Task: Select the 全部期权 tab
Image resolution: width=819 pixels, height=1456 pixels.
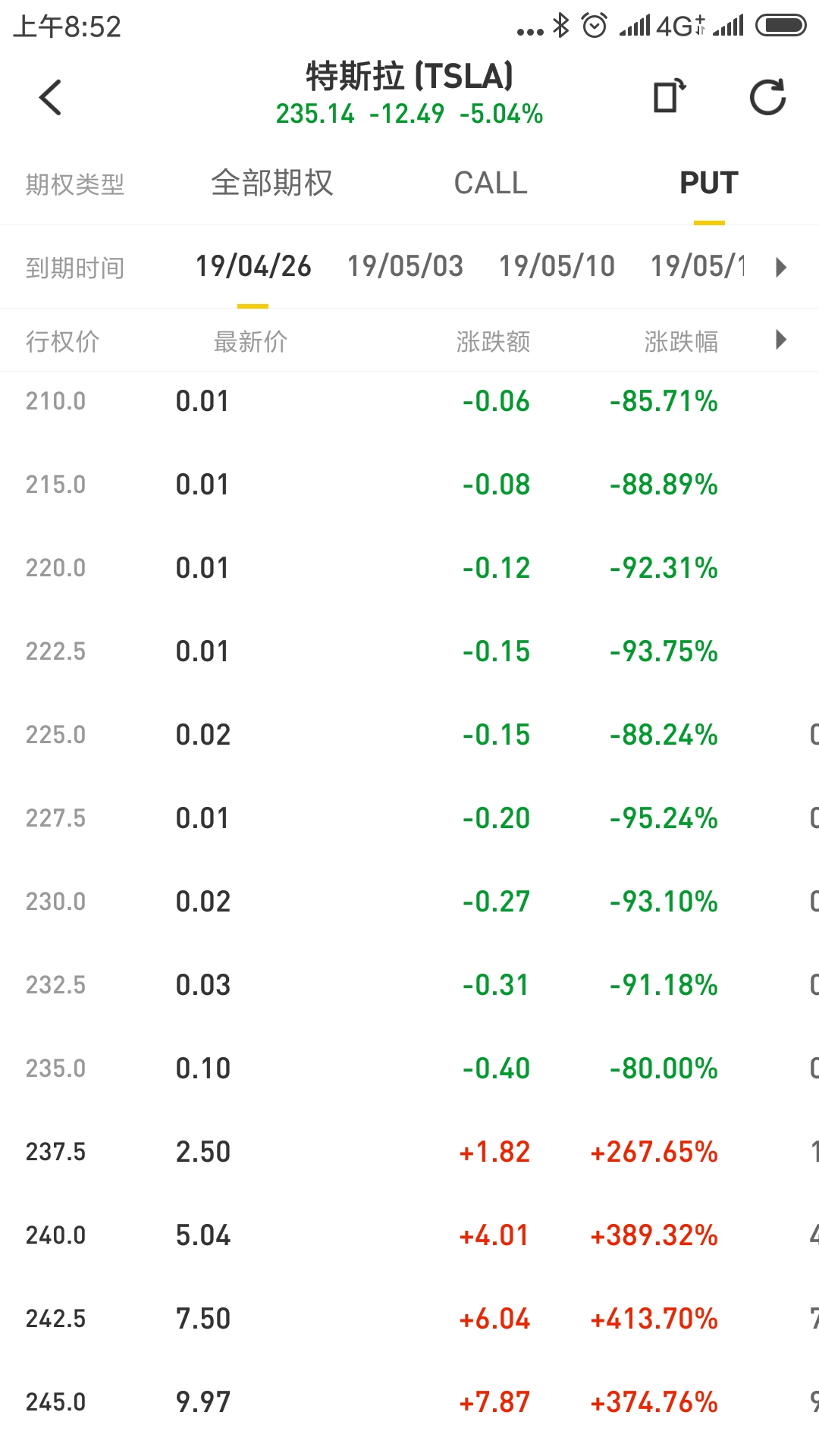Action: point(271,184)
